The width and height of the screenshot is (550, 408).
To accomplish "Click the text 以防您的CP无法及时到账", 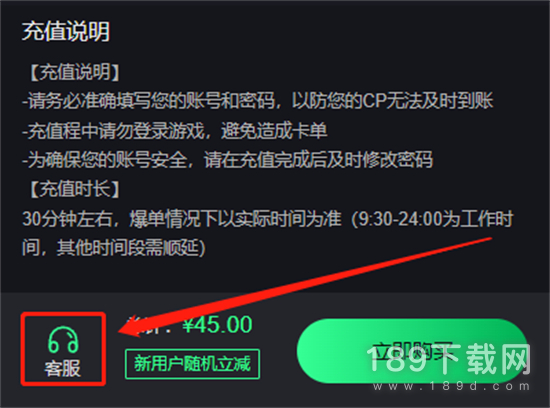I will [x=393, y=101].
